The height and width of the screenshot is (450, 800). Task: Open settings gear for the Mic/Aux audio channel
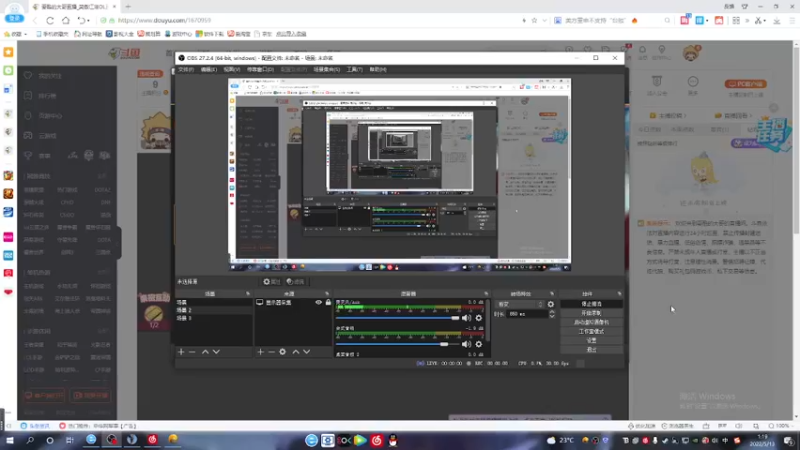[x=479, y=318]
